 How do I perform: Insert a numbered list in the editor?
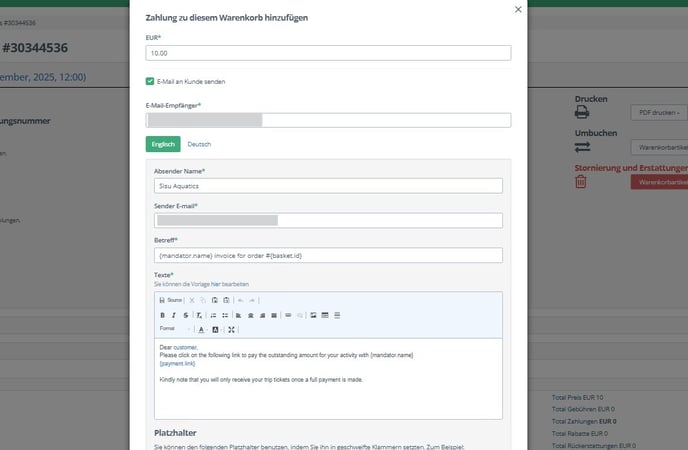click(x=213, y=315)
